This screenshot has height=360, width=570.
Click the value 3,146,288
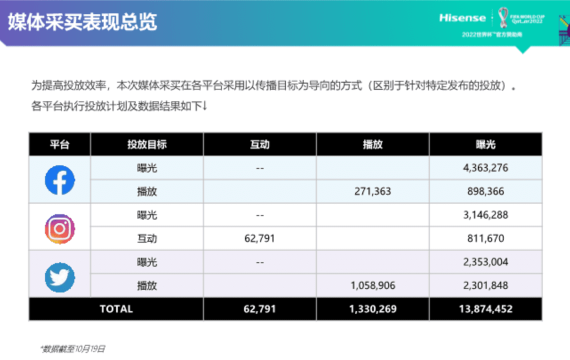pos(486,215)
